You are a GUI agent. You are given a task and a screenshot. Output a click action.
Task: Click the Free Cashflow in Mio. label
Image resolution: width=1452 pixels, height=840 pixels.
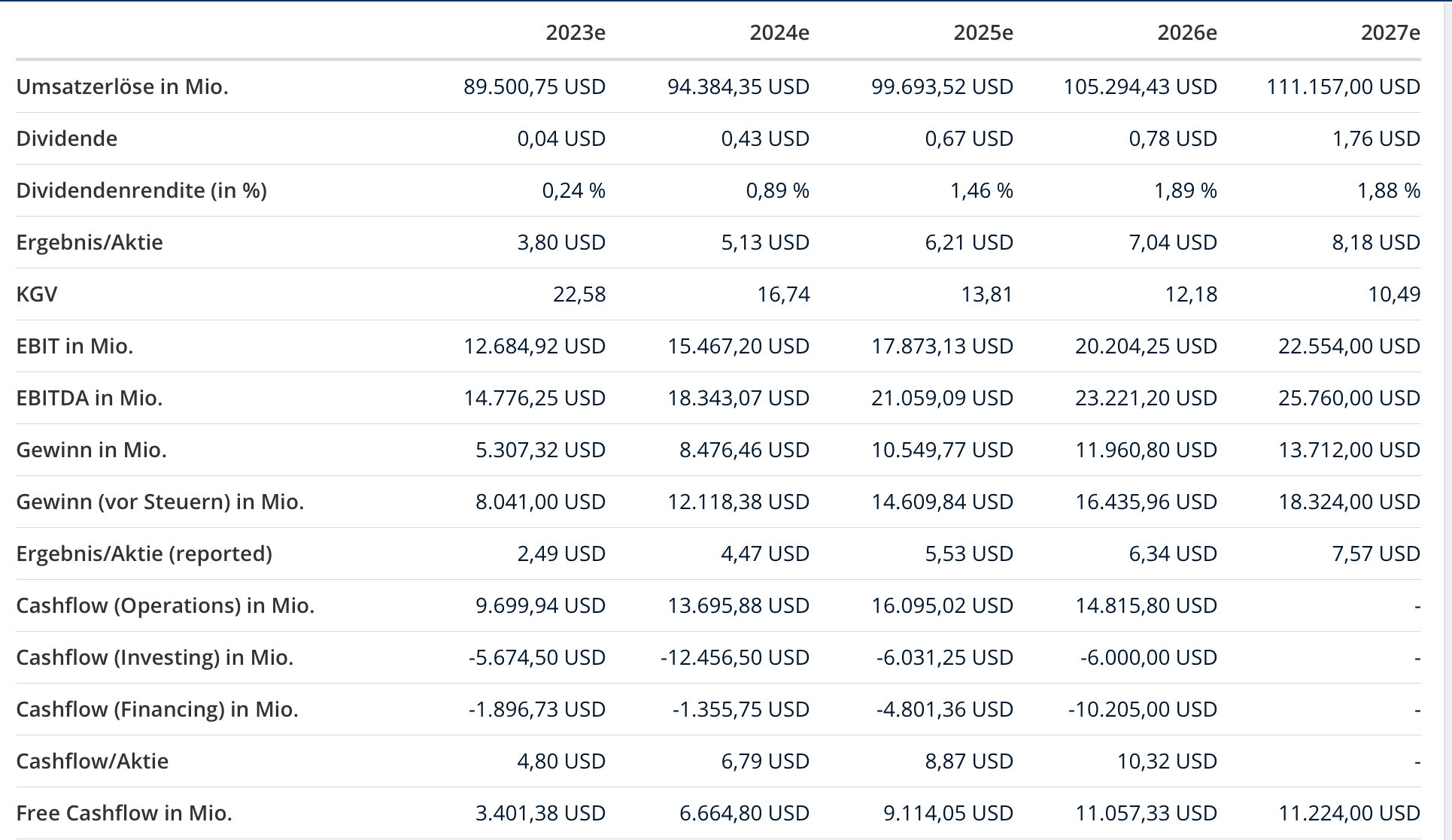tap(124, 813)
